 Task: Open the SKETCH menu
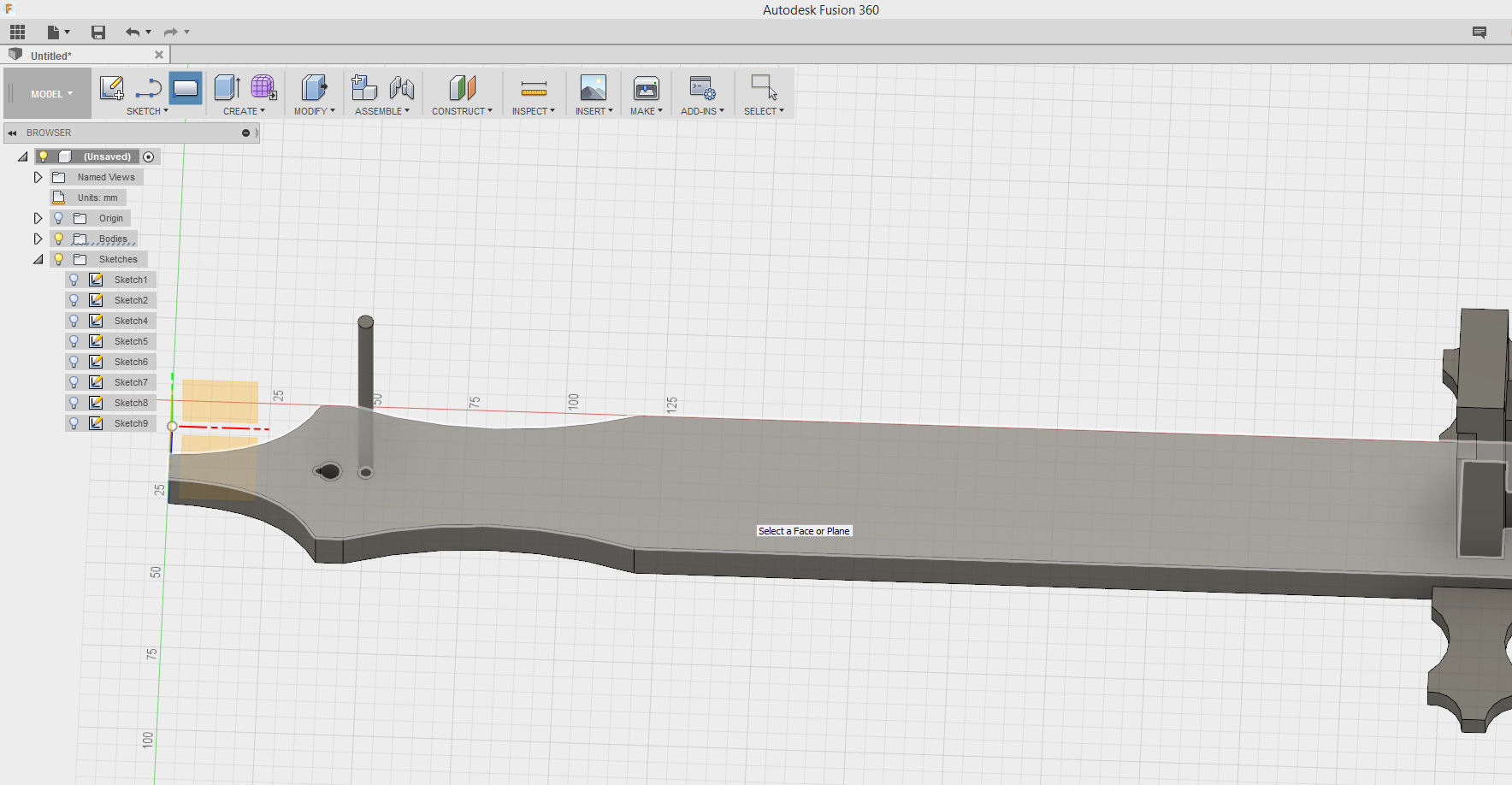[147, 111]
